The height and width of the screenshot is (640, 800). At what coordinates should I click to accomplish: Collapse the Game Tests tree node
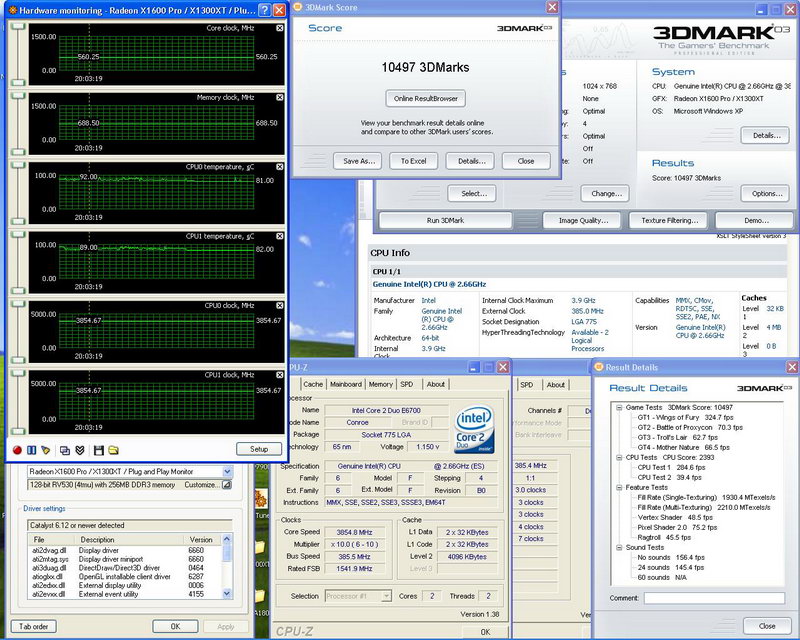coord(619,407)
